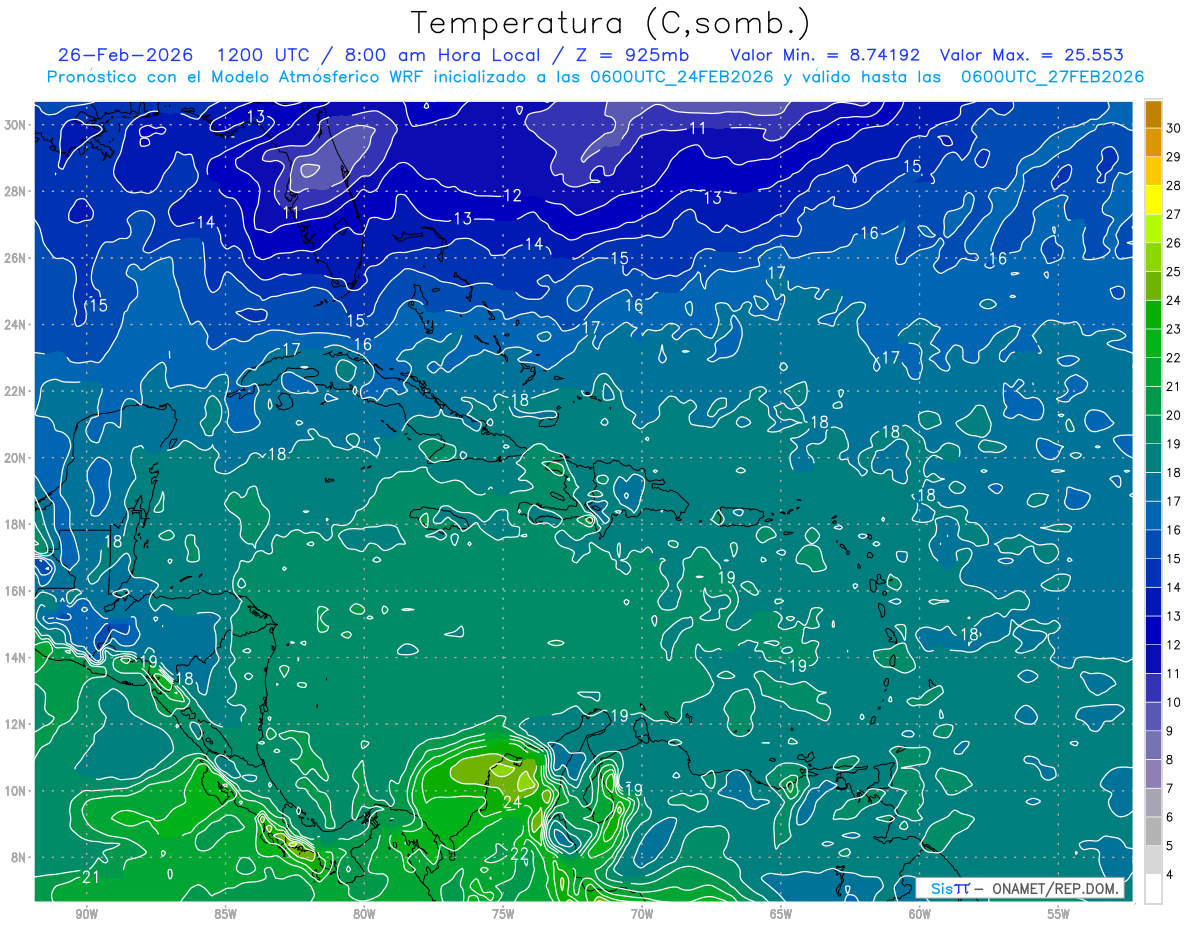Image resolution: width=1200 pixels, height=927 pixels.
Task: Pick the purple swatch between 7 and 8
Action: click(x=1153, y=775)
